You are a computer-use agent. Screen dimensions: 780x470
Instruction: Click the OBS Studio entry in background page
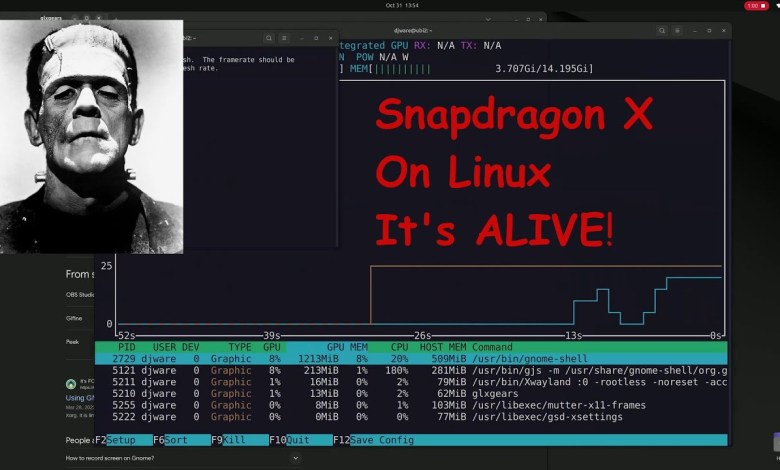[80, 294]
